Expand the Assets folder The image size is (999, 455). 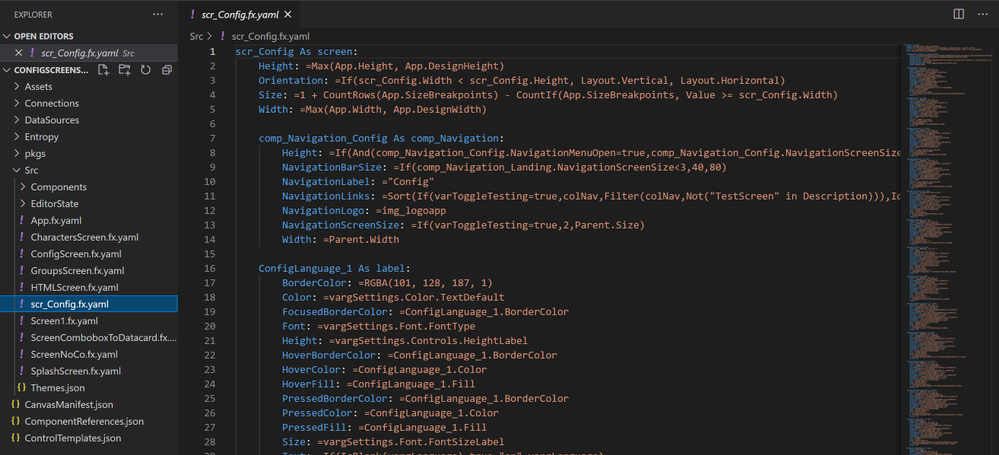[38, 87]
